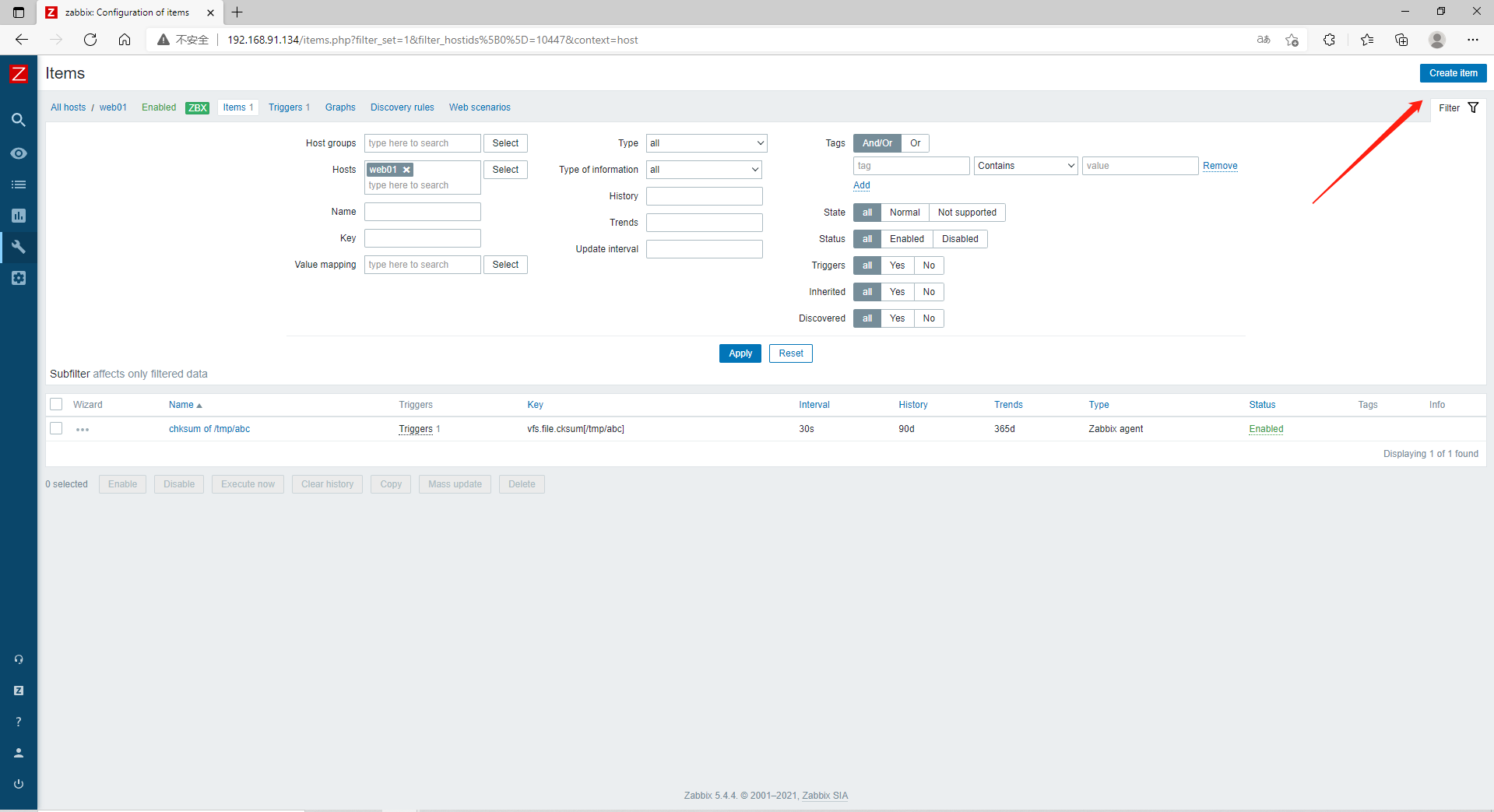Screen dimensions: 1494x812
Task: Open User settings person icon
Action: tap(19, 753)
